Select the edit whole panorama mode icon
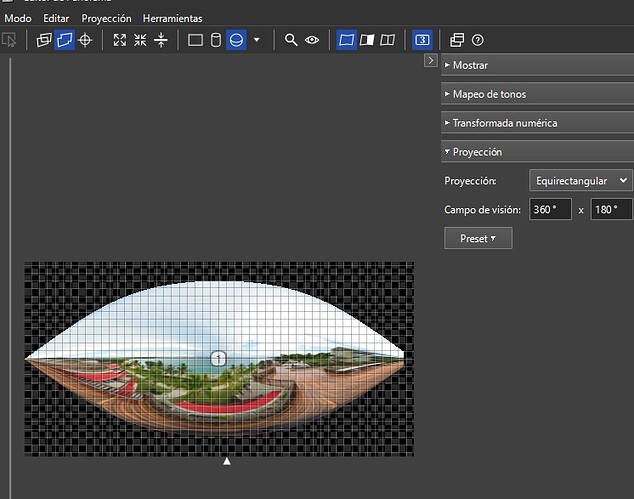Viewport: 634px width, 499px height. tap(65, 40)
